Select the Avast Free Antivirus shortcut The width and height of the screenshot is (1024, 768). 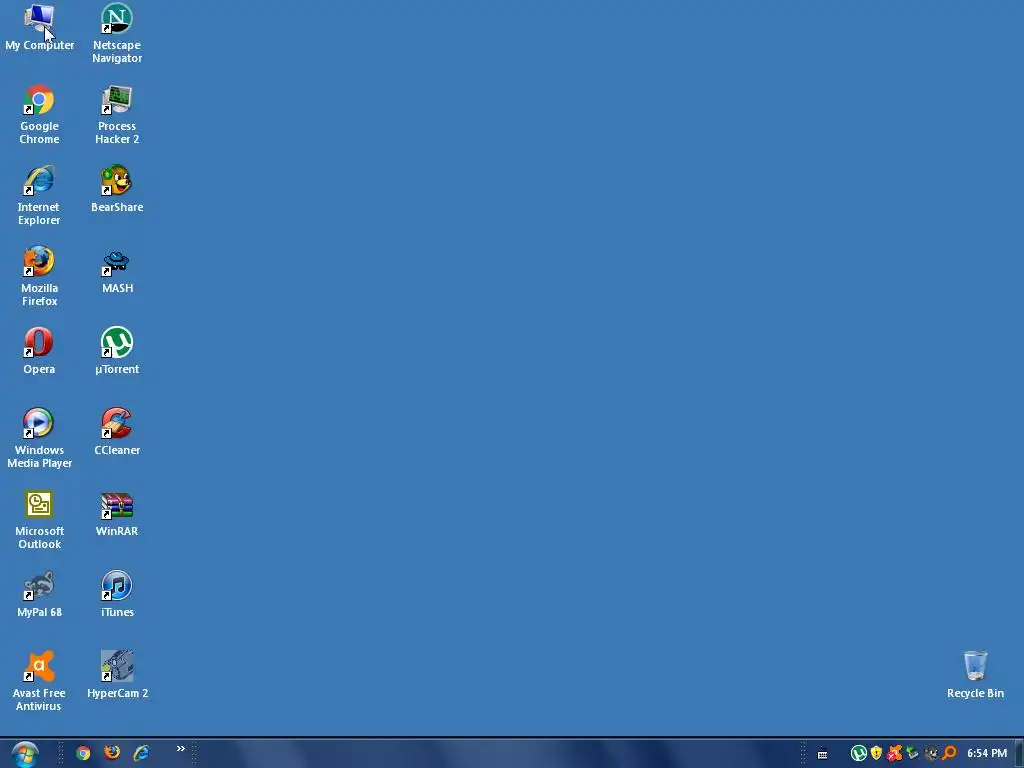pyautogui.click(x=39, y=681)
